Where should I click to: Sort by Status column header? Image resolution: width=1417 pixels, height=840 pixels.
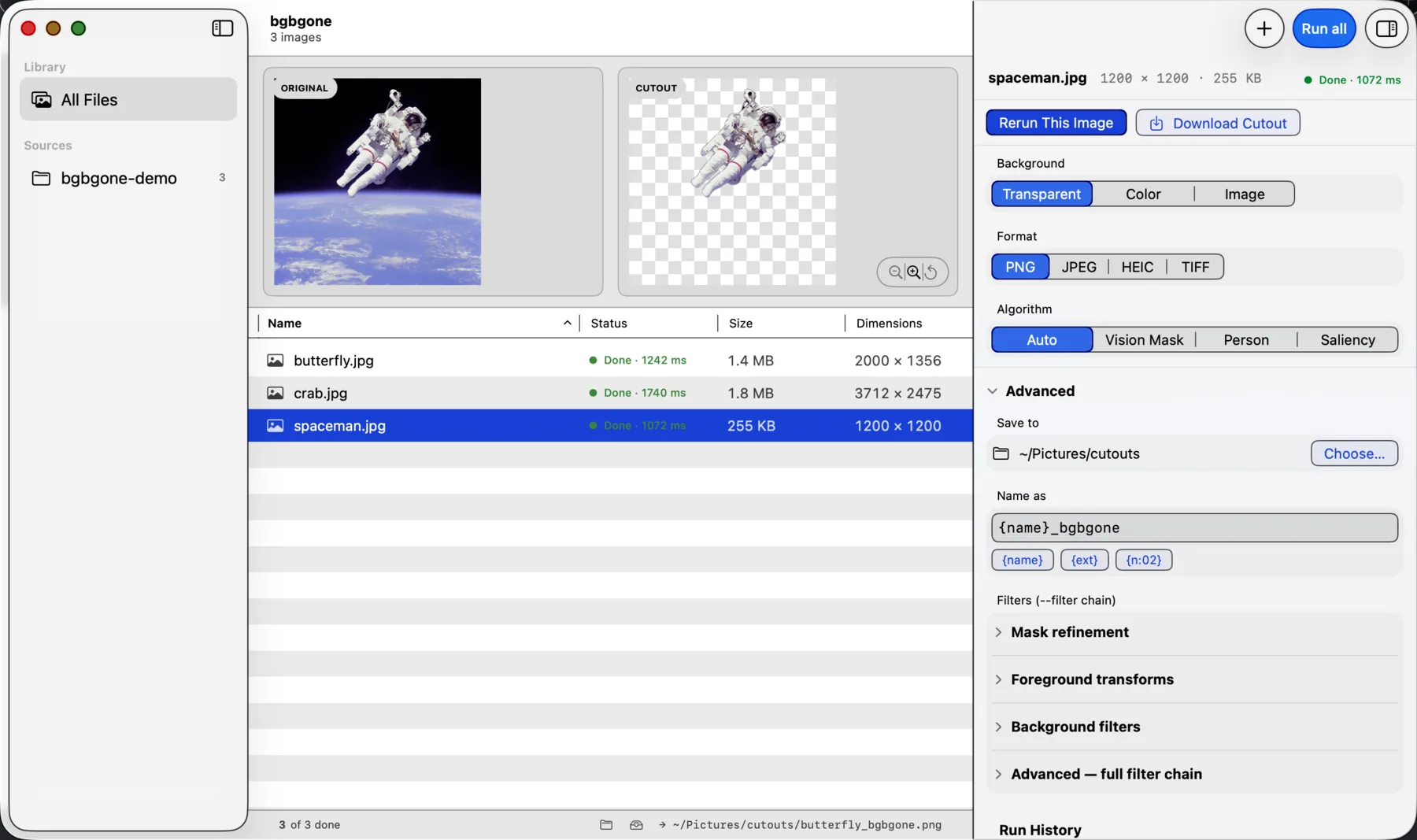point(609,324)
